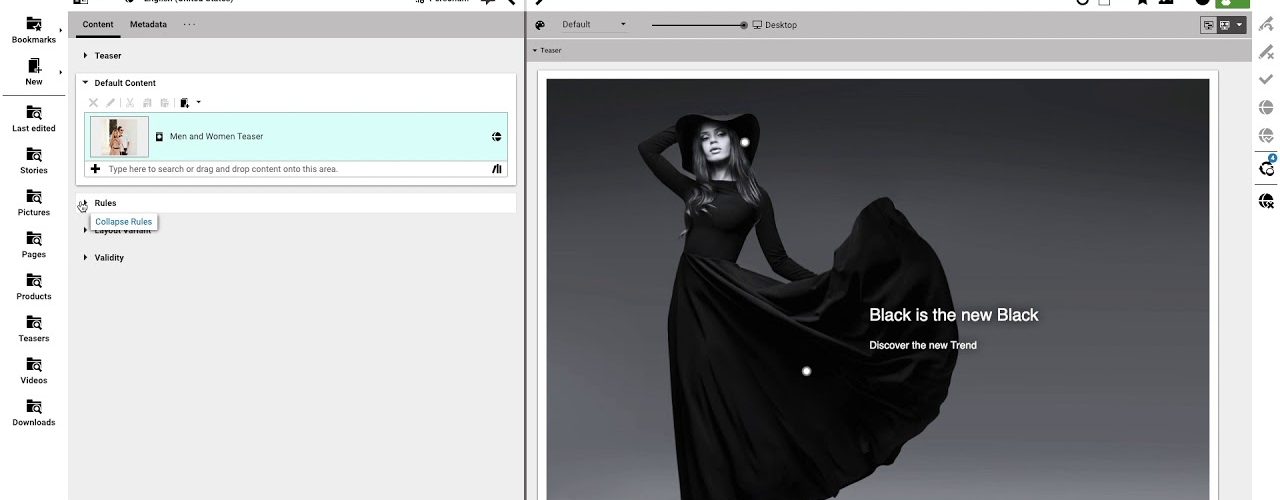
Task: Toggle the second dark preview mode button
Action: point(1224,25)
